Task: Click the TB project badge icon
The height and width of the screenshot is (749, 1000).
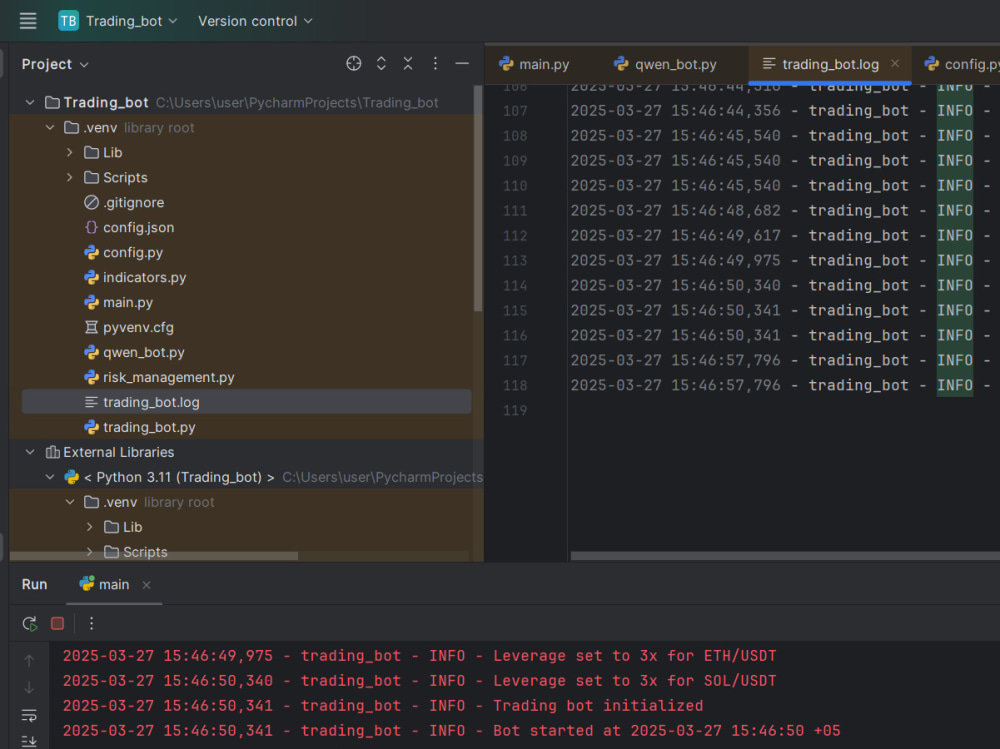Action: pyautogui.click(x=68, y=21)
